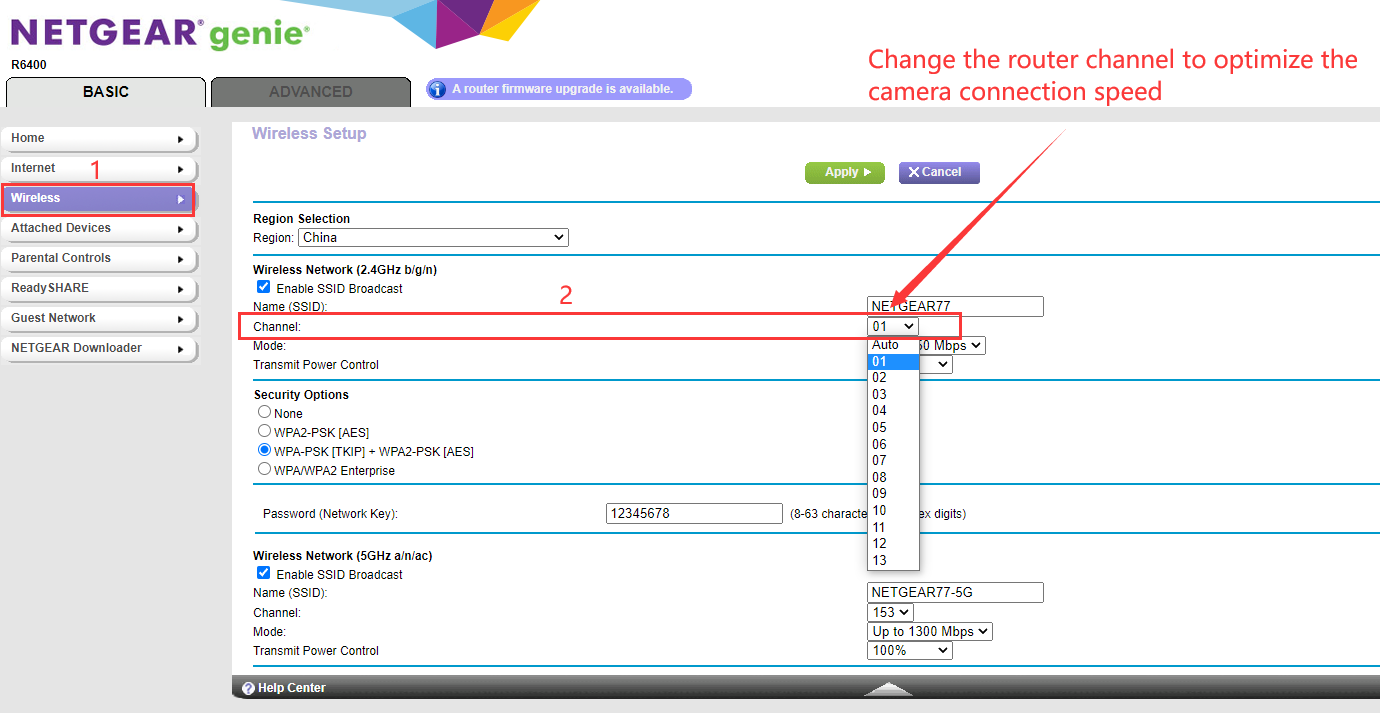
Task: Select the WPA/WPA2 Enterprise security option
Action: click(x=264, y=469)
